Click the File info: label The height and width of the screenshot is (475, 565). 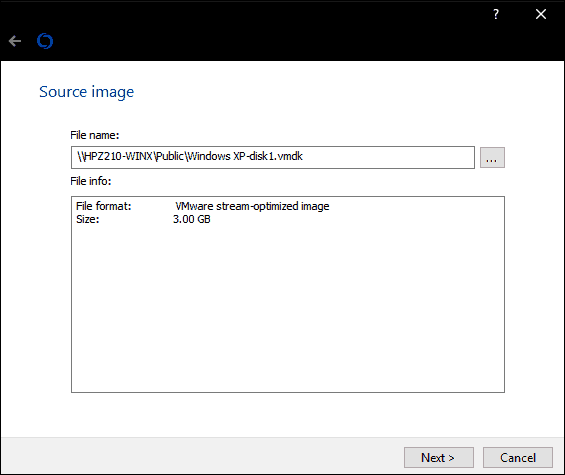coord(91,181)
